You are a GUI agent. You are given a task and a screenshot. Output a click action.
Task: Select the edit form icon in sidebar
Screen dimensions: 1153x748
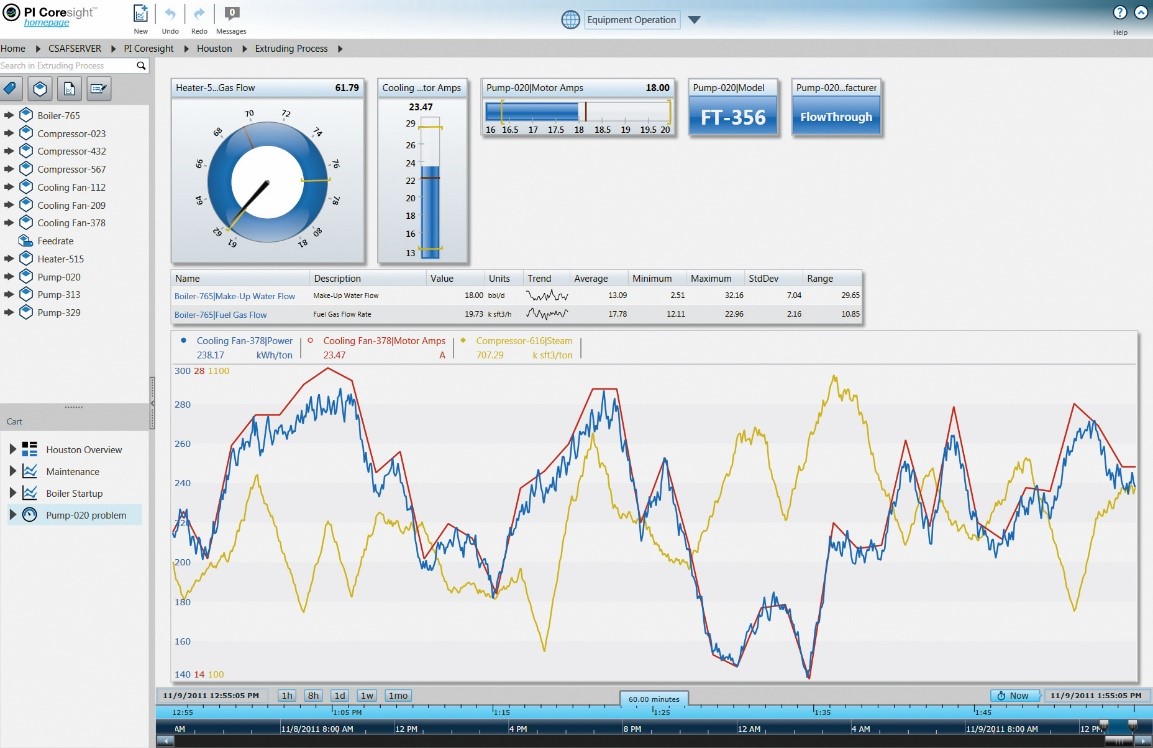pyautogui.click(x=98, y=89)
